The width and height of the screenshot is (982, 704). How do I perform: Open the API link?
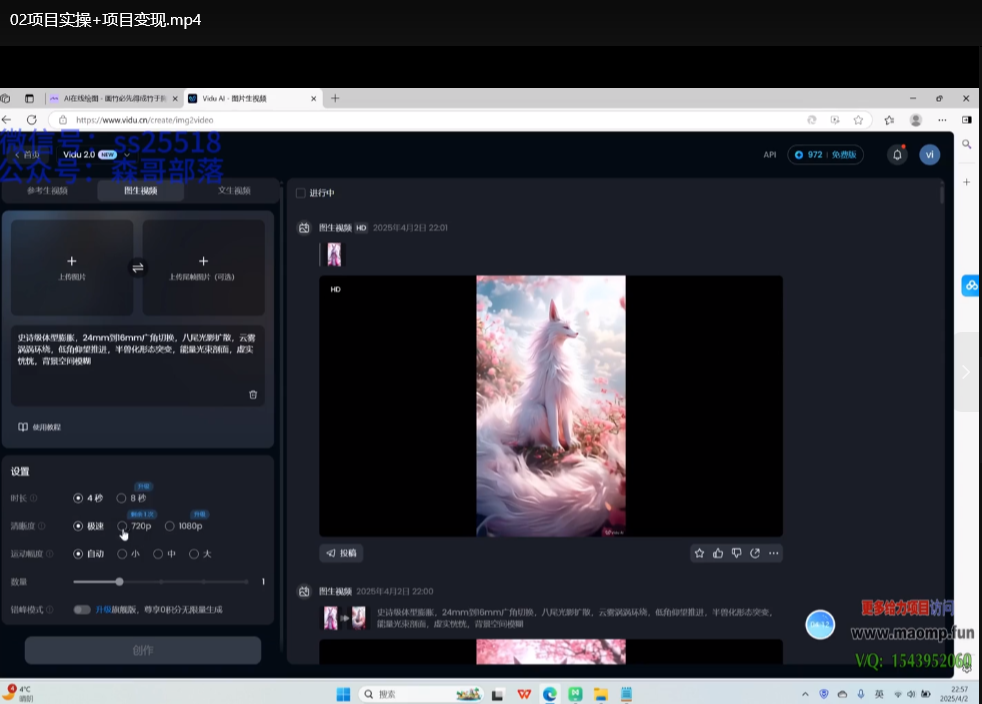point(770,155)
